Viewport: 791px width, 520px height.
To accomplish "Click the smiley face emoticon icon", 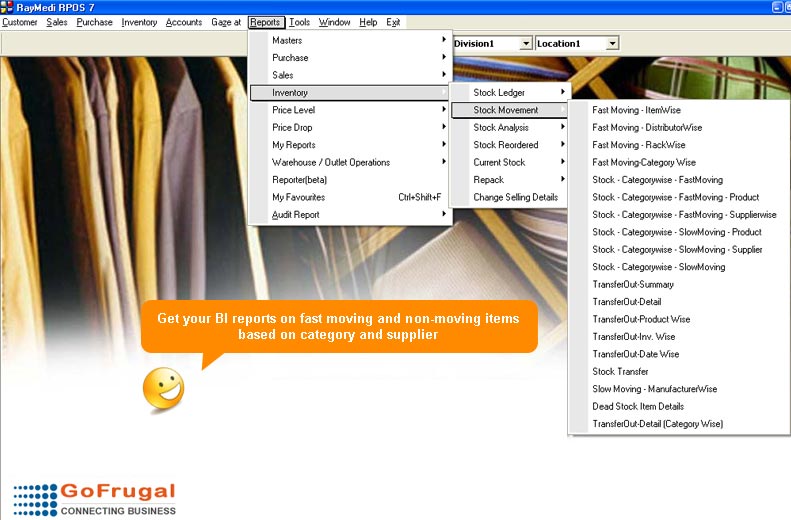I will 163,390.
